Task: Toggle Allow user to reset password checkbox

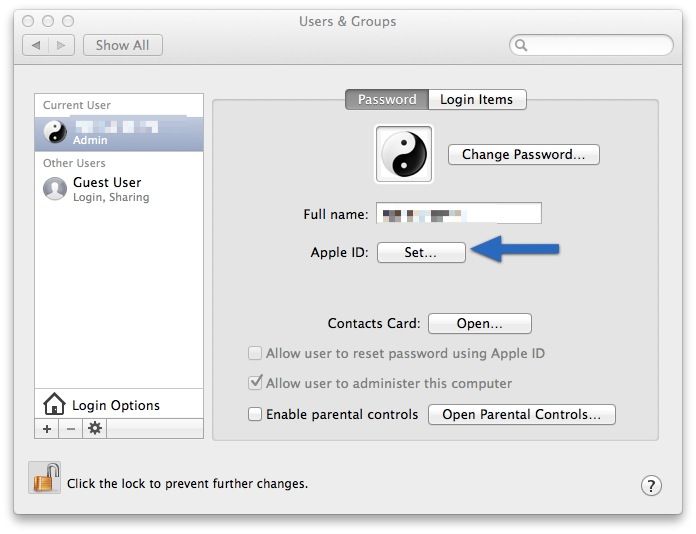Action: (x=255, y=353)
